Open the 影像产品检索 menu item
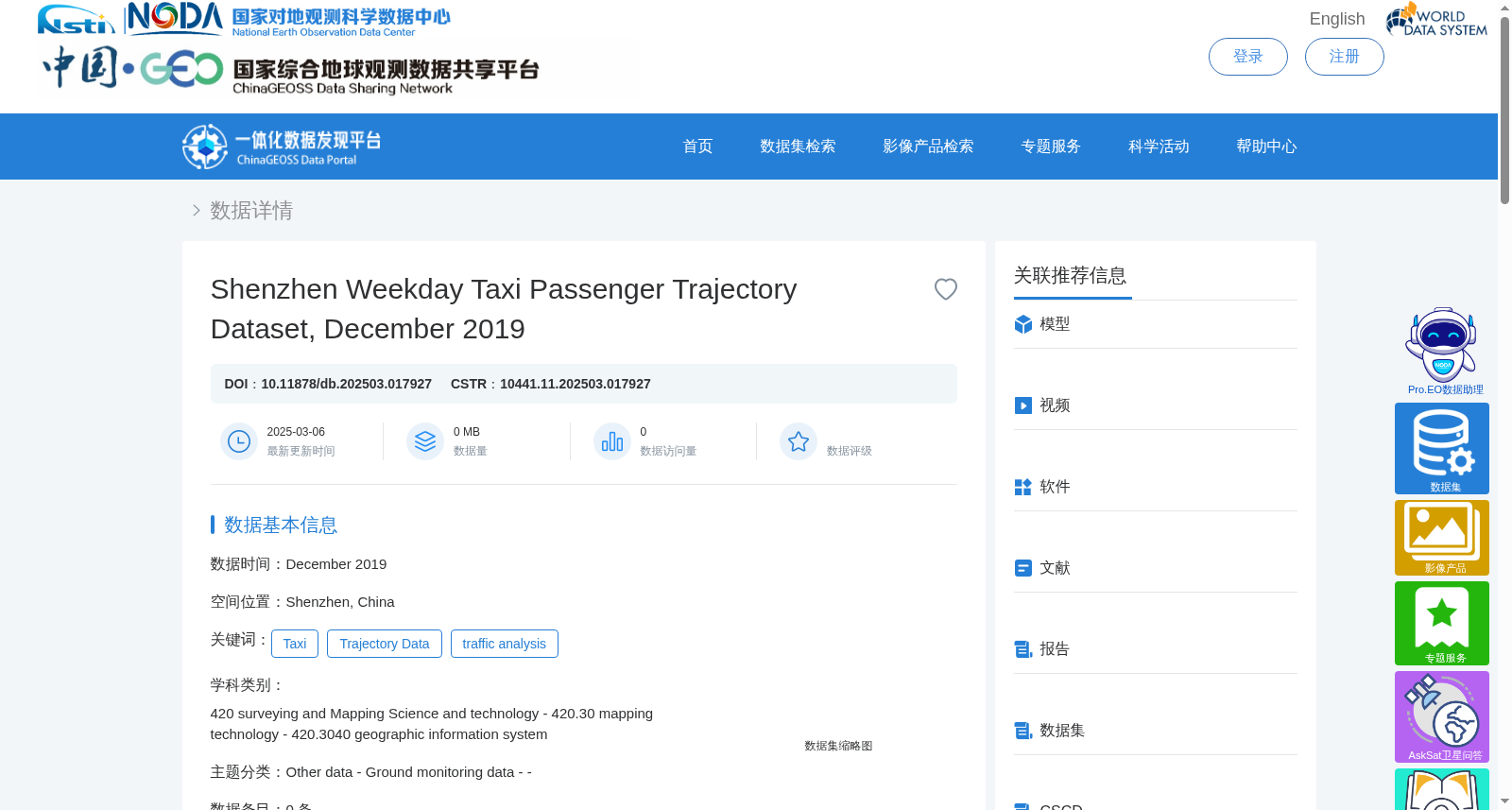1512x810 pixels. pyautogui.click(x=928, y=146)
